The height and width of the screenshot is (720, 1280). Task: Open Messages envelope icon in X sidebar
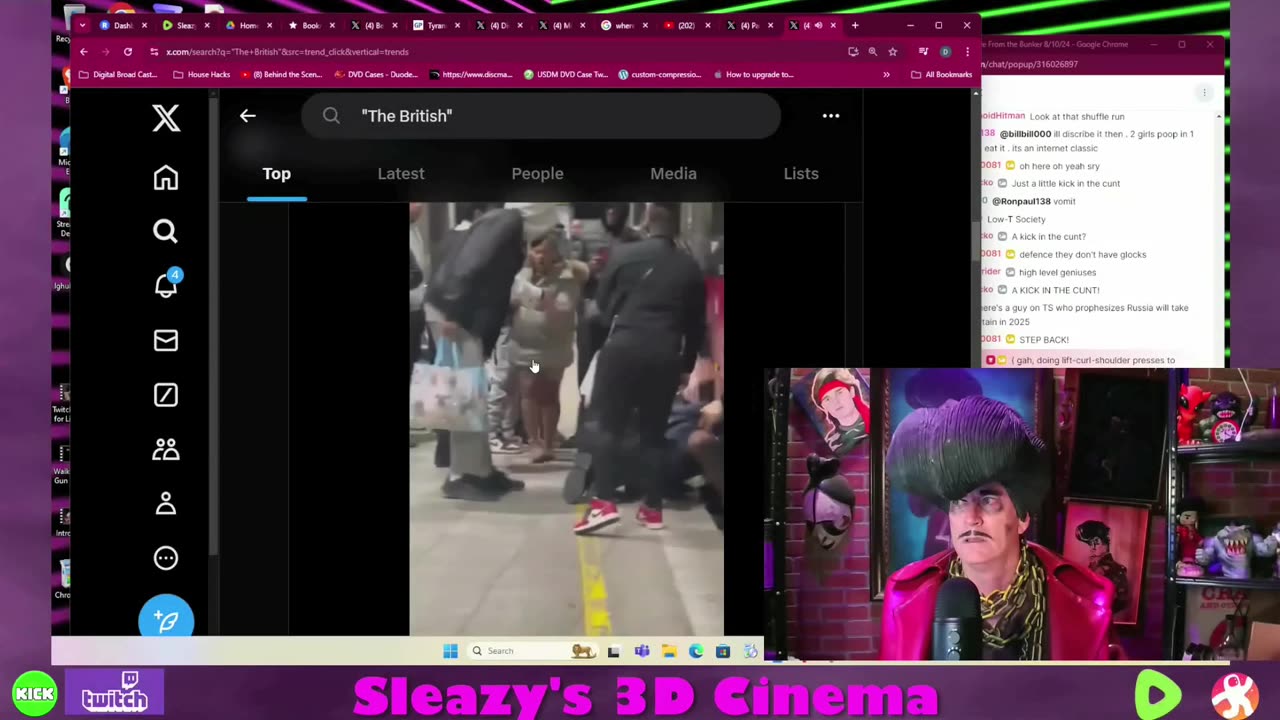point(166,341)
